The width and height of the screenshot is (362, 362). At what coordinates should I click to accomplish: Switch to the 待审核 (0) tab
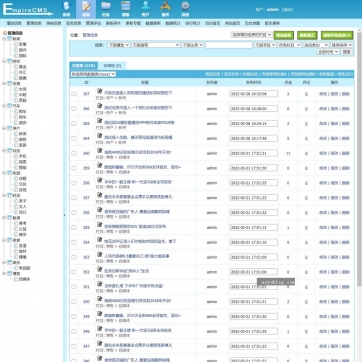click(x=112, y=66)
